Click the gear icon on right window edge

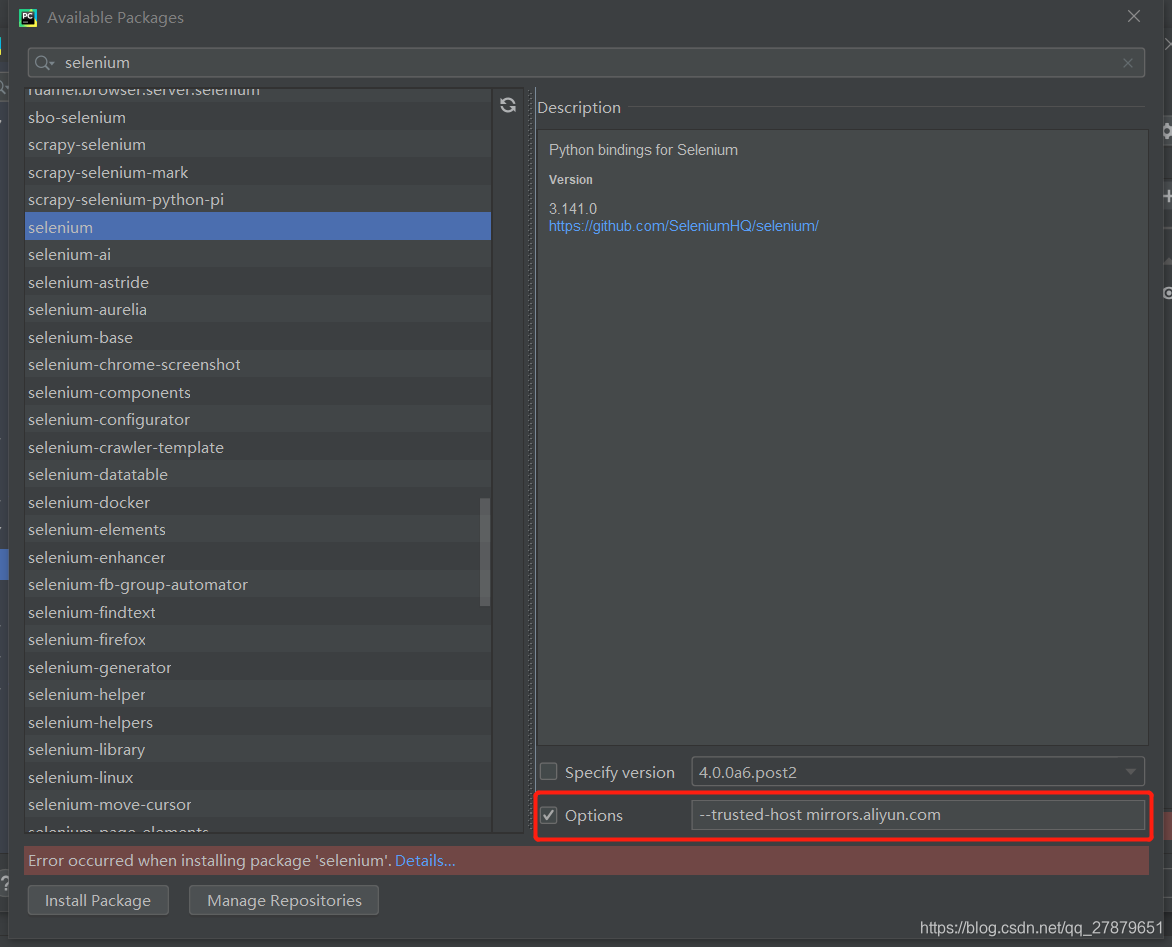(x=1166, y=131)
